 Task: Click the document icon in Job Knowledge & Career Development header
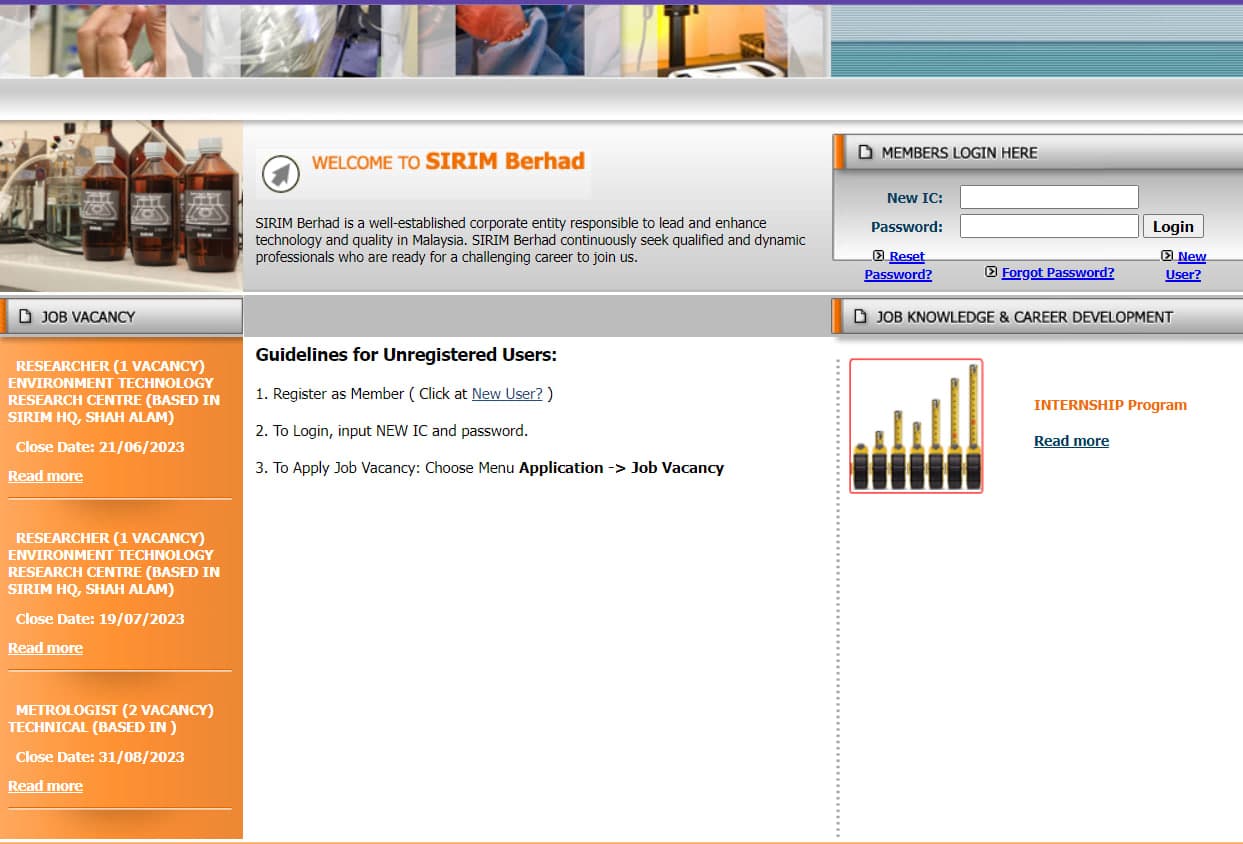(x=859, y=317)
